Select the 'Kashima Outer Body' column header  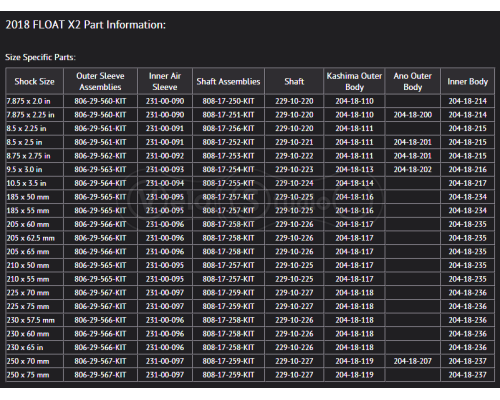pyautogui.click(x=354, y=81)
